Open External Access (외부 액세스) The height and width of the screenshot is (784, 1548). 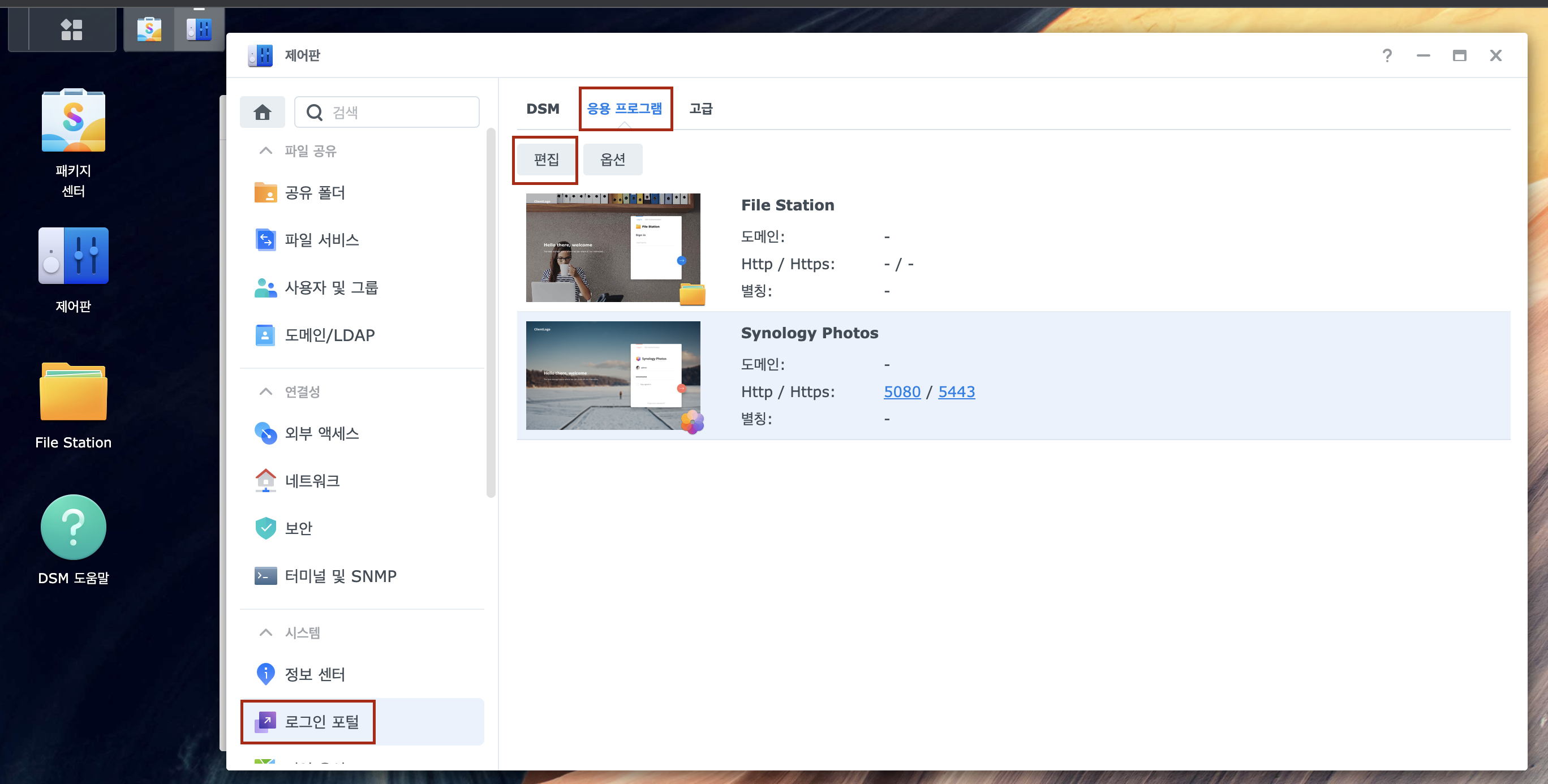(321, 433)
